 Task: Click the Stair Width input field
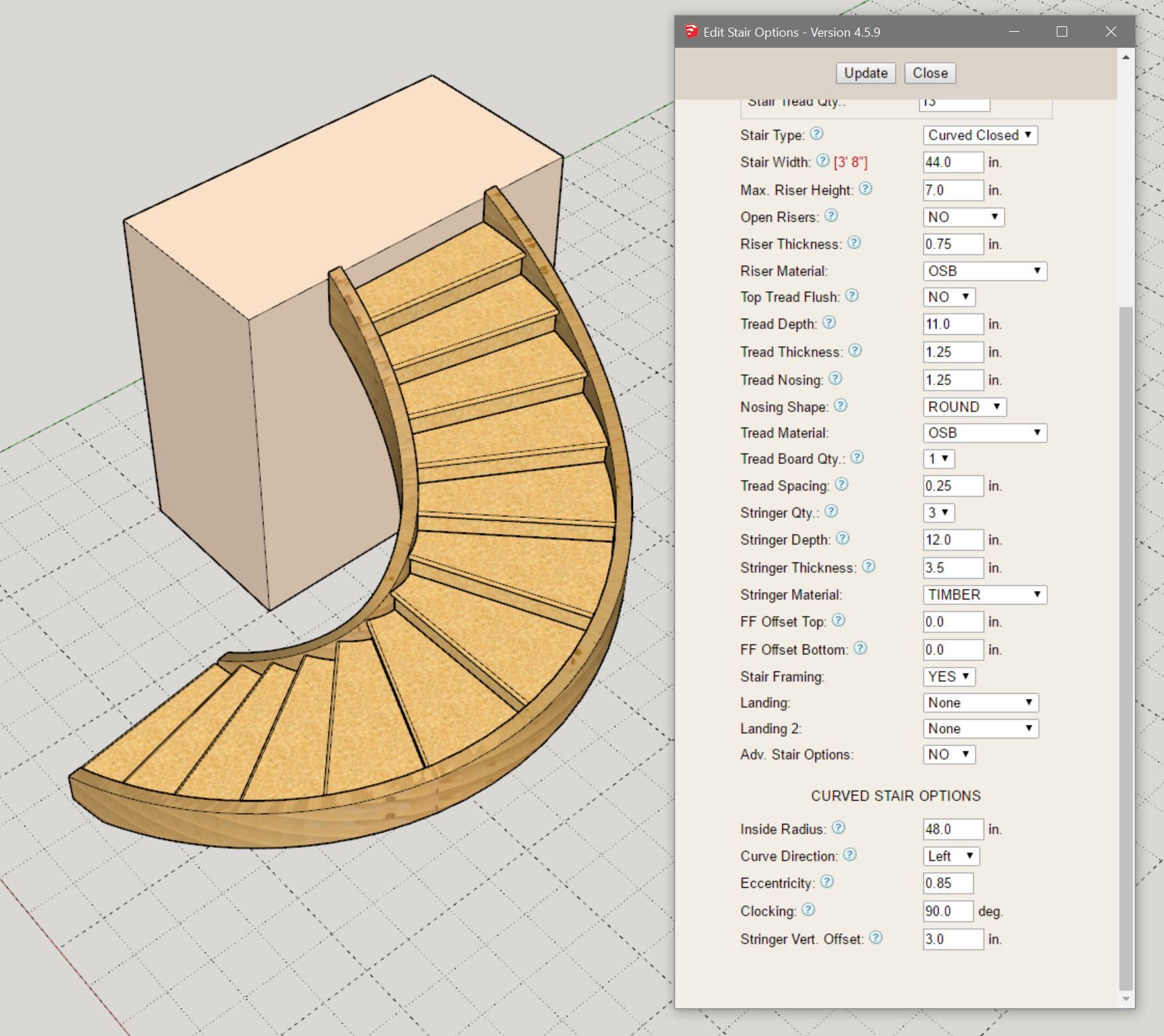pos(953,163)
